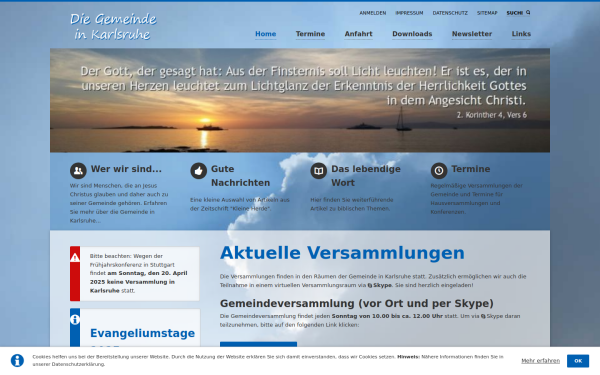Accept cookies with the OK button
The height and width of the screenshot is (375, 600).
click(578, 361)
